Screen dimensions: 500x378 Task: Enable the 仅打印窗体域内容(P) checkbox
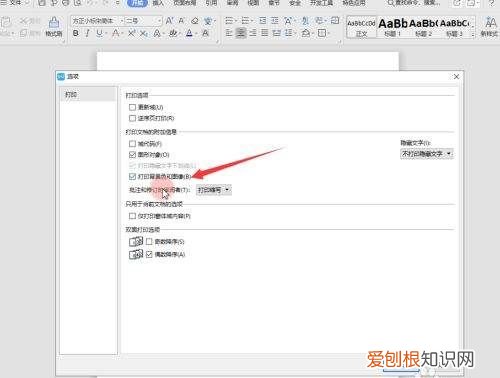tap(132, 216)
